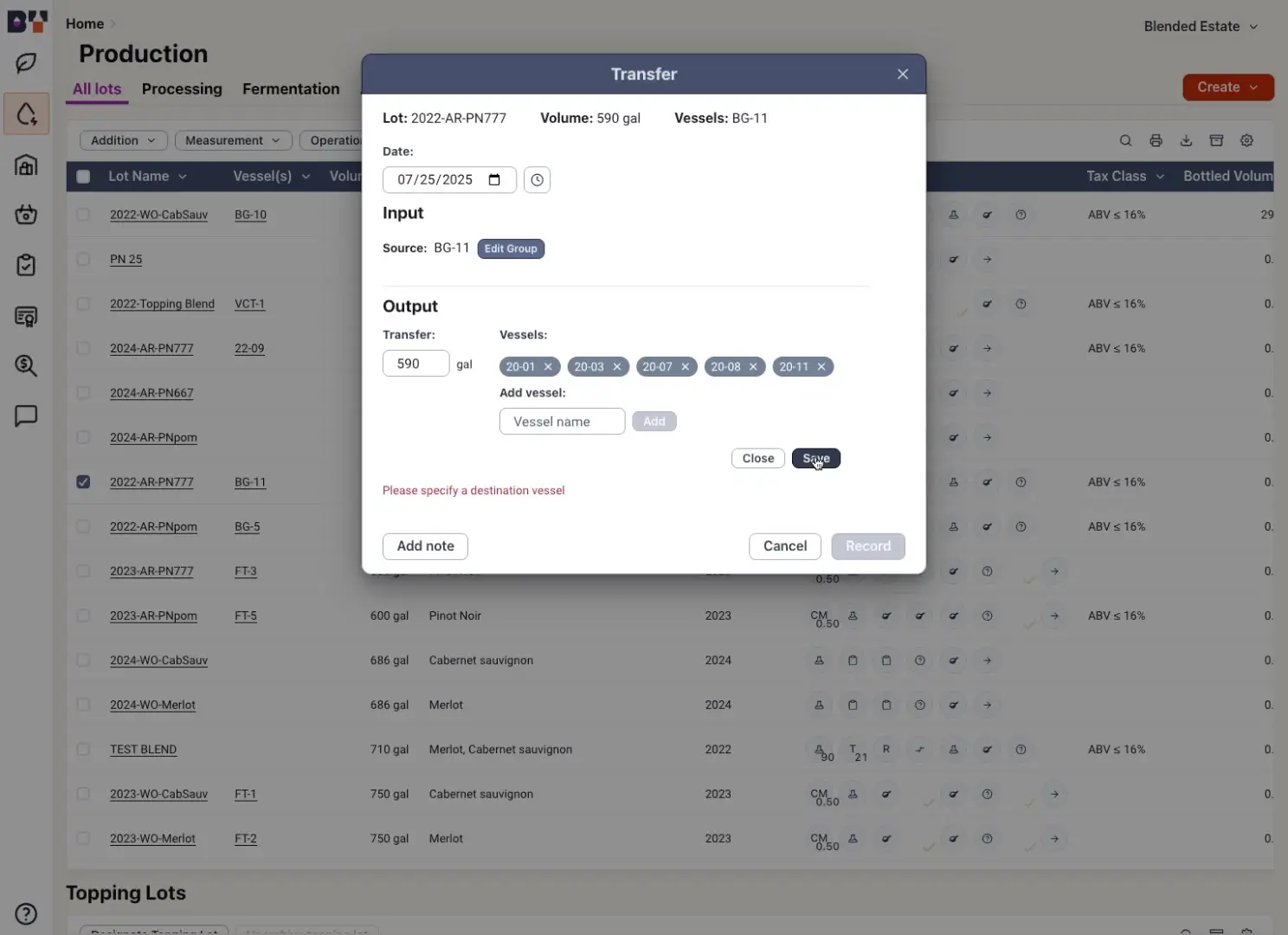The width and height of the screenshot is (1288, 935).
Task: Open the table settings gear icon
Action: (1246, 140)
